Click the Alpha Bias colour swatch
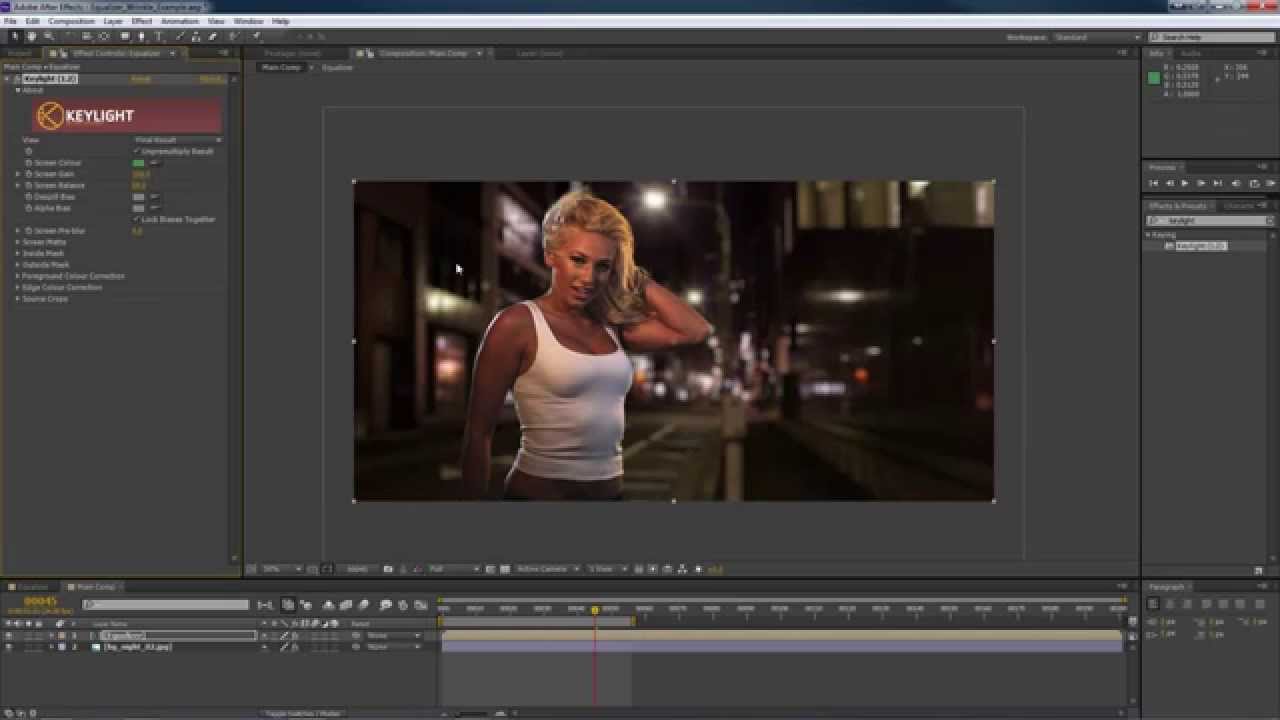Image resolution: width=1280 pixels, height=720 pixels. click(139, 208)
